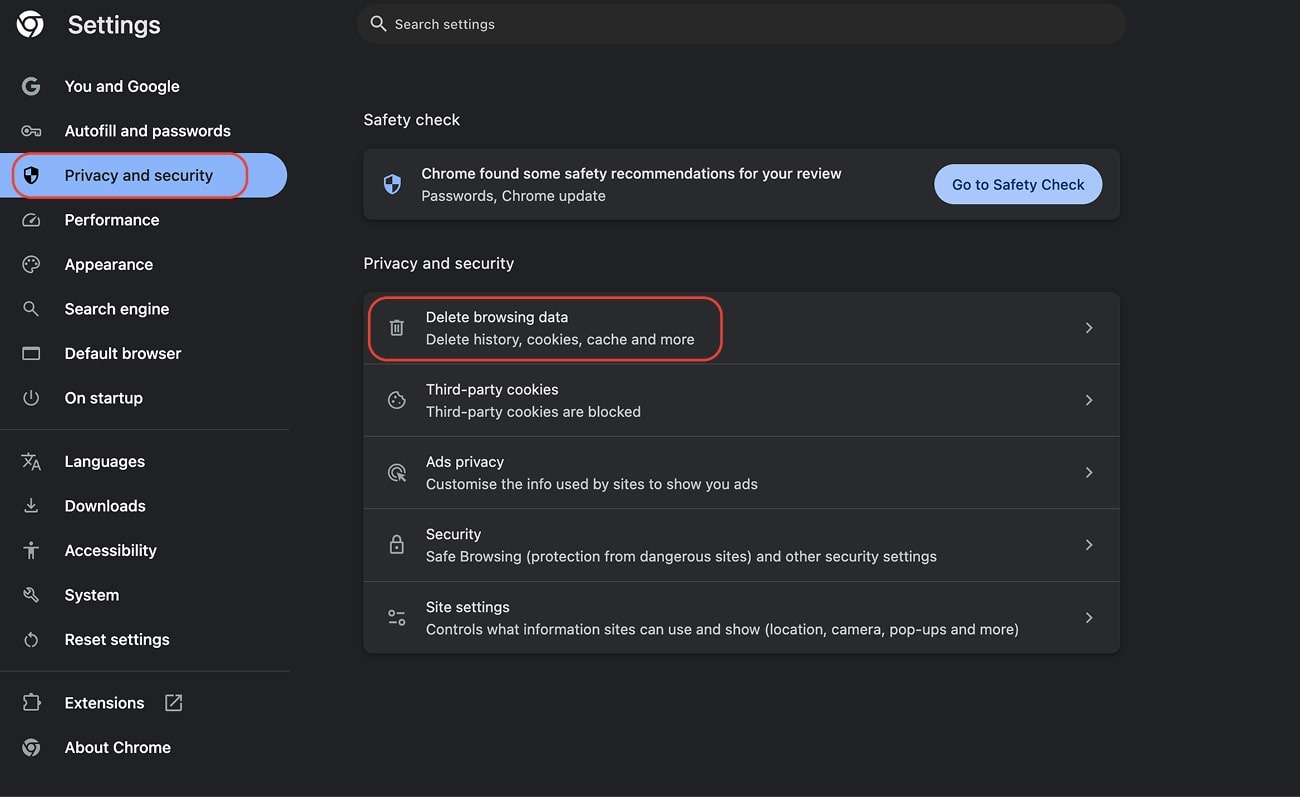1300x797 pixels.
Task: Click the Autofill and passwords key icon
Action: point(31,130)
